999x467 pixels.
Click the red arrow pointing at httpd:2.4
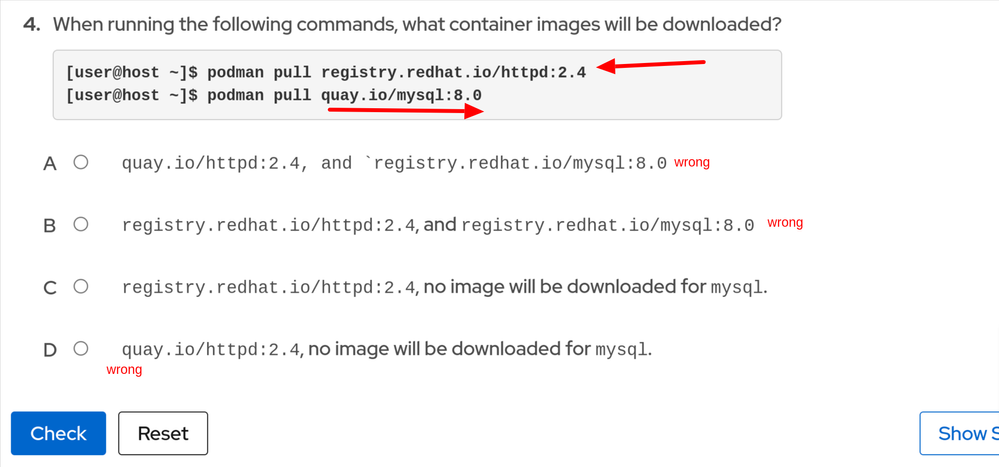tap(651, 65)
